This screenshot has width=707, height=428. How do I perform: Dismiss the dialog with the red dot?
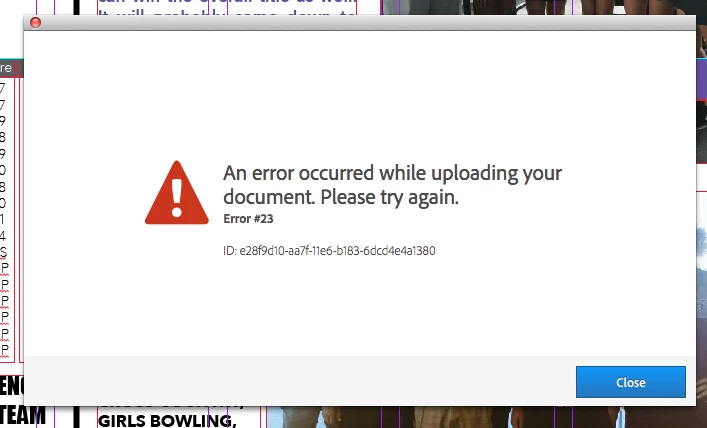[x=35, y=22]
